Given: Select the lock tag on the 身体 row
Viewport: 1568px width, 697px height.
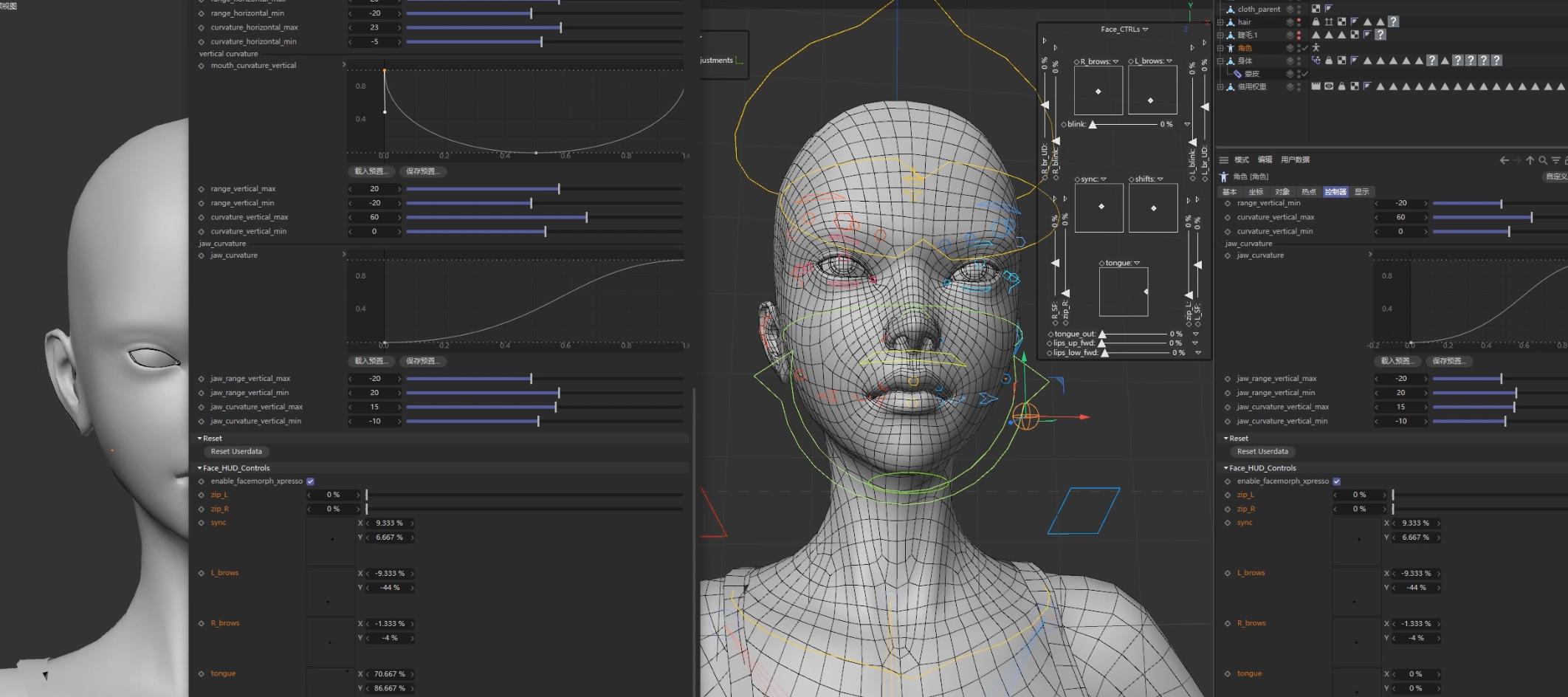Looking at the screenshot, I should (1329, 61).
